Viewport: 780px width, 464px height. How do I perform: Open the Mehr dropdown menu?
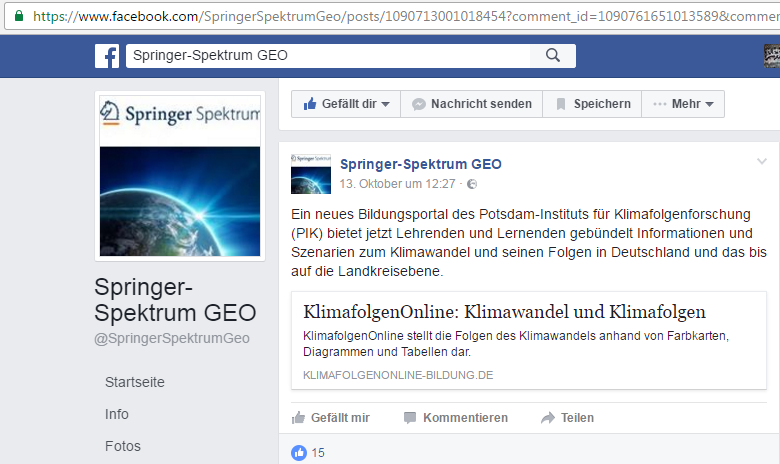(684, 104)
